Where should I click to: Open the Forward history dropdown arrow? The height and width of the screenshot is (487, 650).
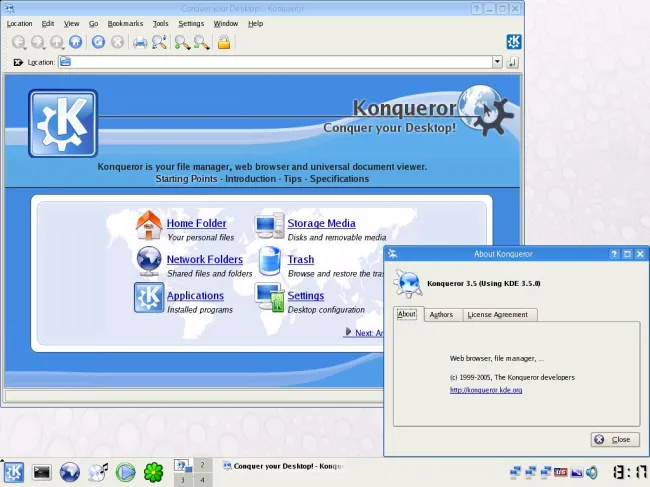44,49
